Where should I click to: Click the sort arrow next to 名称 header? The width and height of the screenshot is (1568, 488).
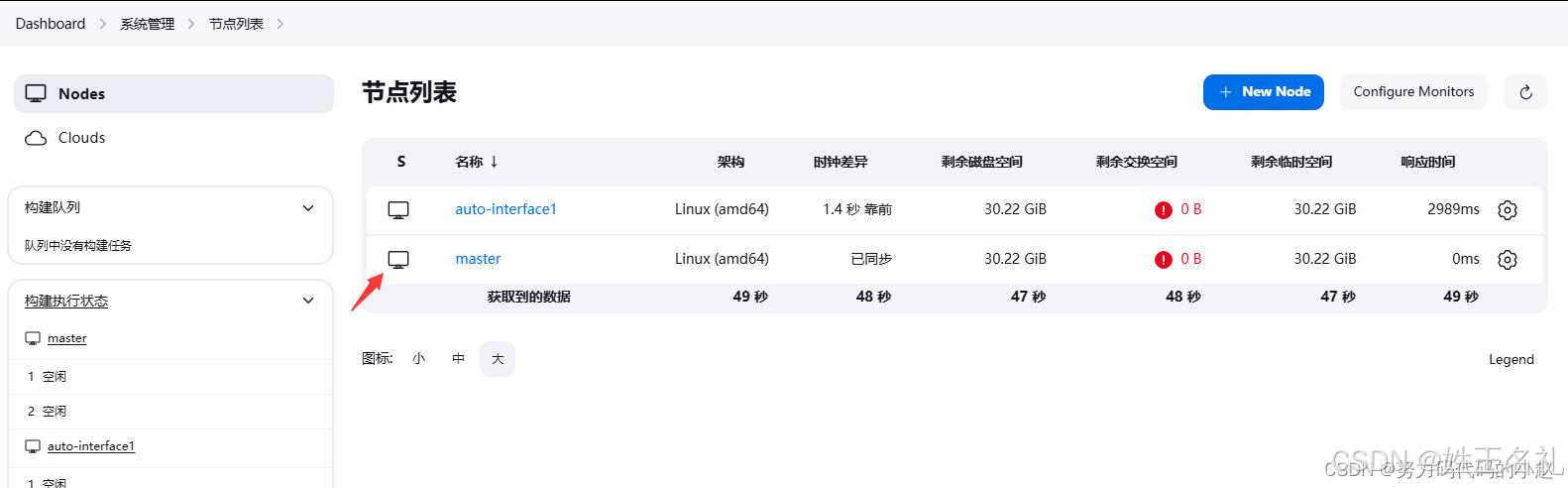pyautogui.click(x=494, y=162)
